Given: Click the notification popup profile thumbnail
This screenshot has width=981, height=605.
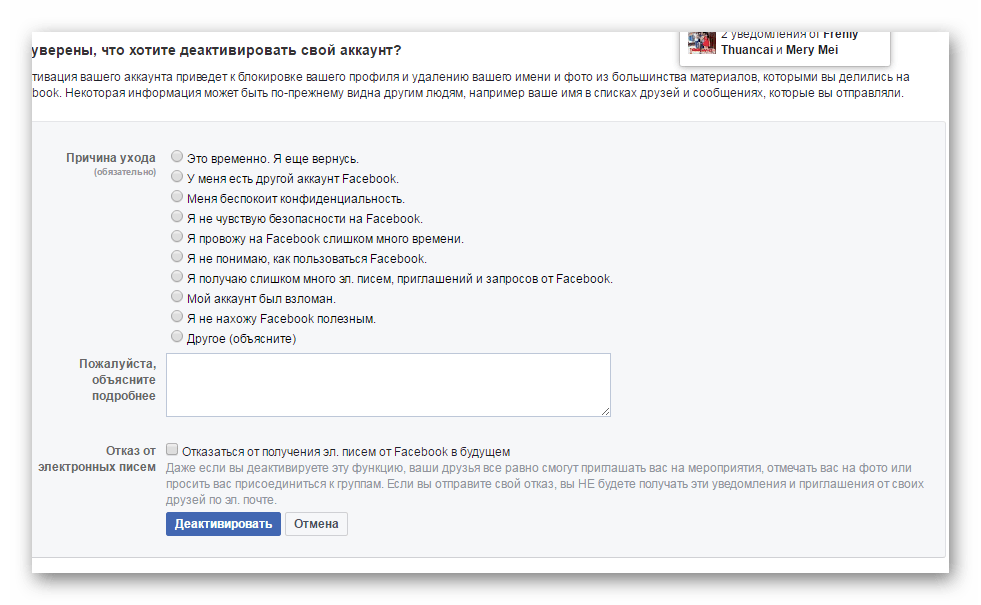Looking at the screenshot, I should 701,42.
